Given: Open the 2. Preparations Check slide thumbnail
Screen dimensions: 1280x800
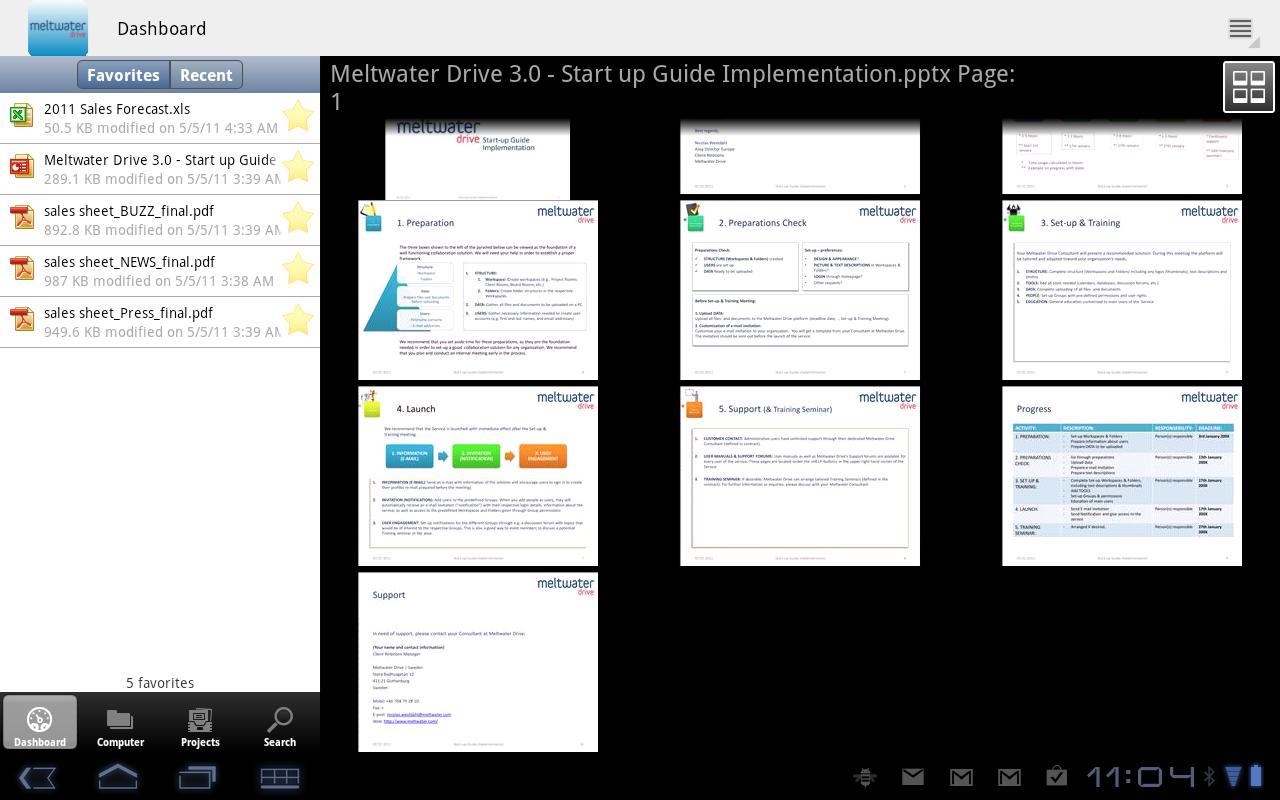Looking at the screenshot, I should [x=800, y=290].
